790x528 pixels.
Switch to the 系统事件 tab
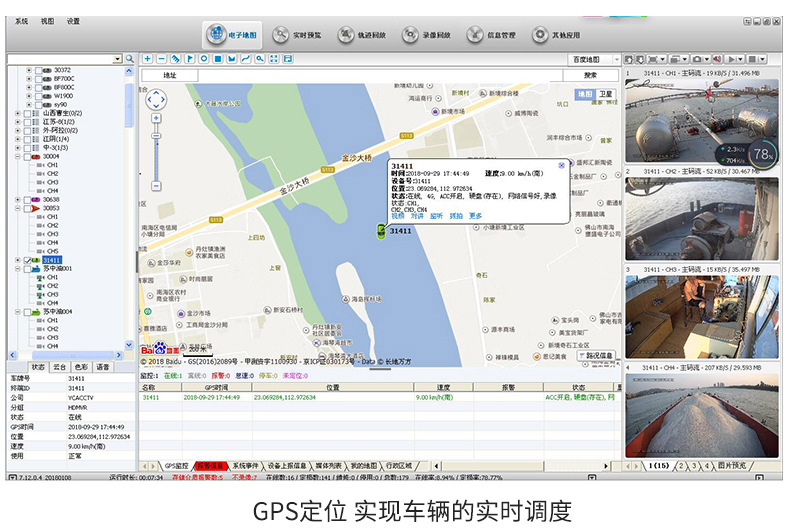[245, 466]
